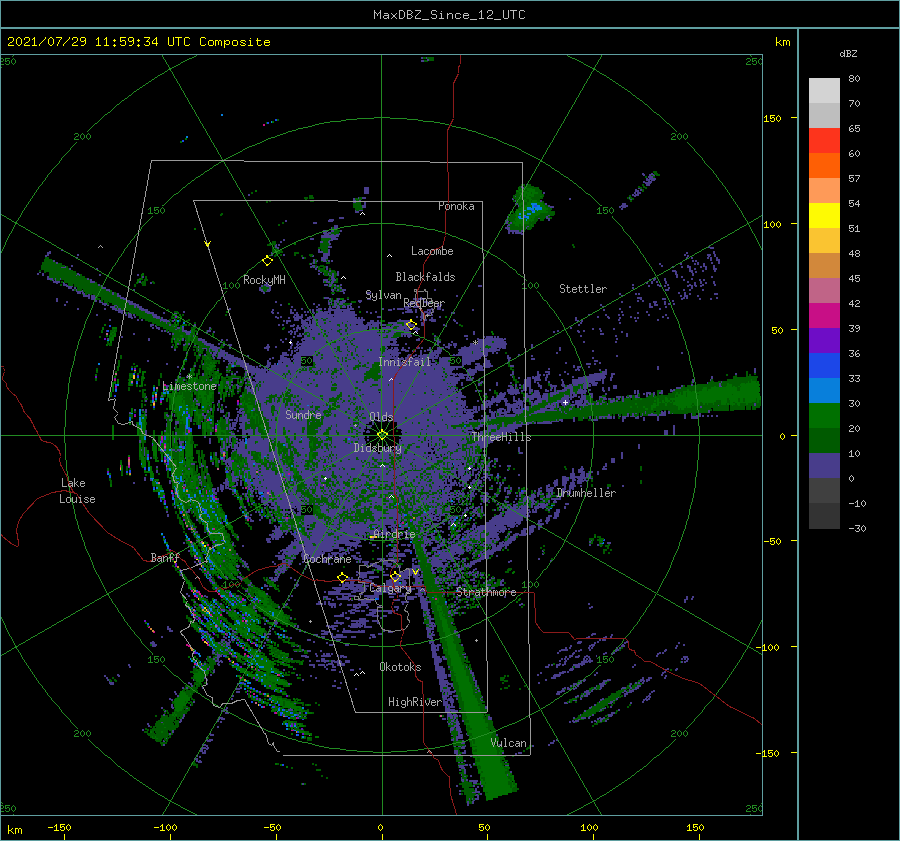
Task: Click the Lacombe town label
Action: point(432,251)
